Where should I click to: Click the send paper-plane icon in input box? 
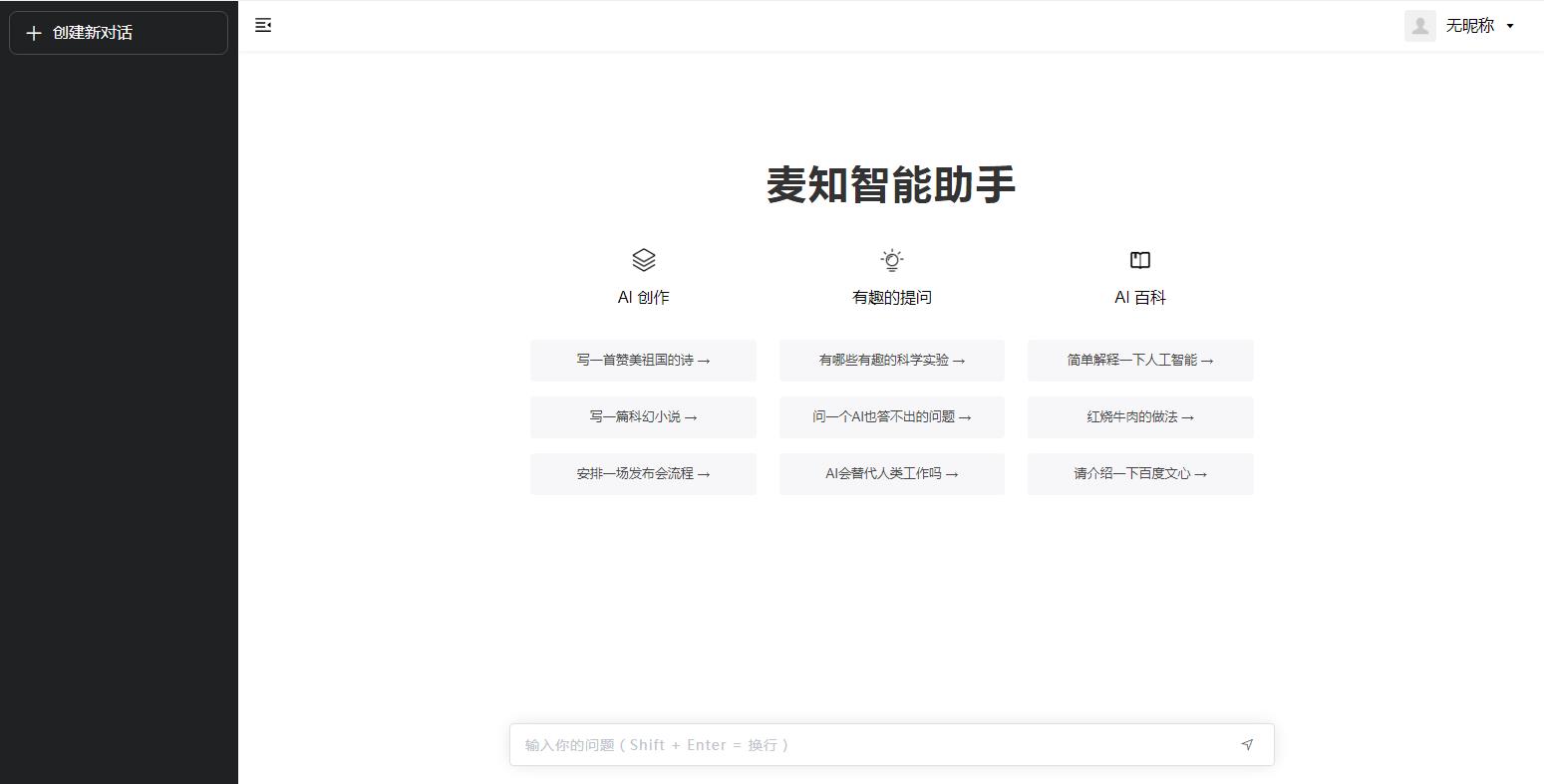pyautogui.click(x=1247, y=744)
